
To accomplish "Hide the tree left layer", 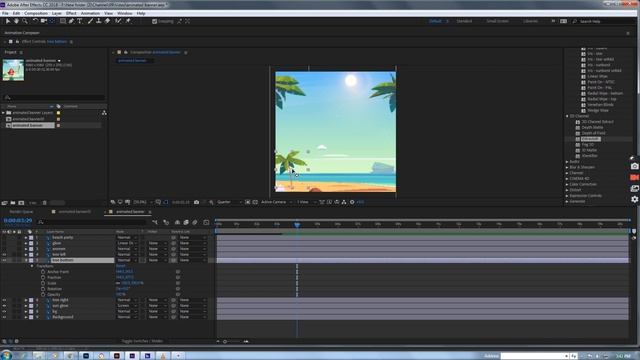I will (x=4, y=254).
